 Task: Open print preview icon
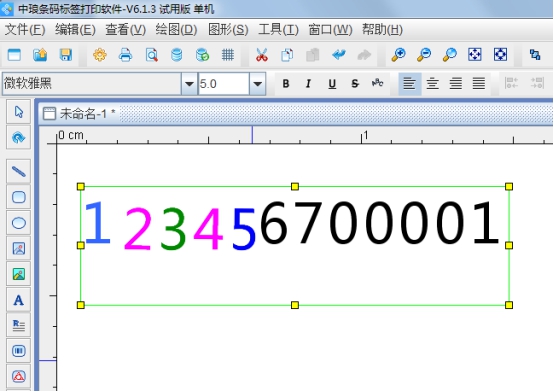pos(152,55)
